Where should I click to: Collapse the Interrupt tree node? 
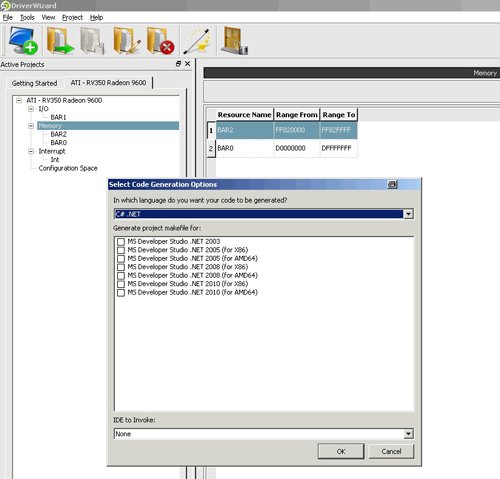coord(31,151)
